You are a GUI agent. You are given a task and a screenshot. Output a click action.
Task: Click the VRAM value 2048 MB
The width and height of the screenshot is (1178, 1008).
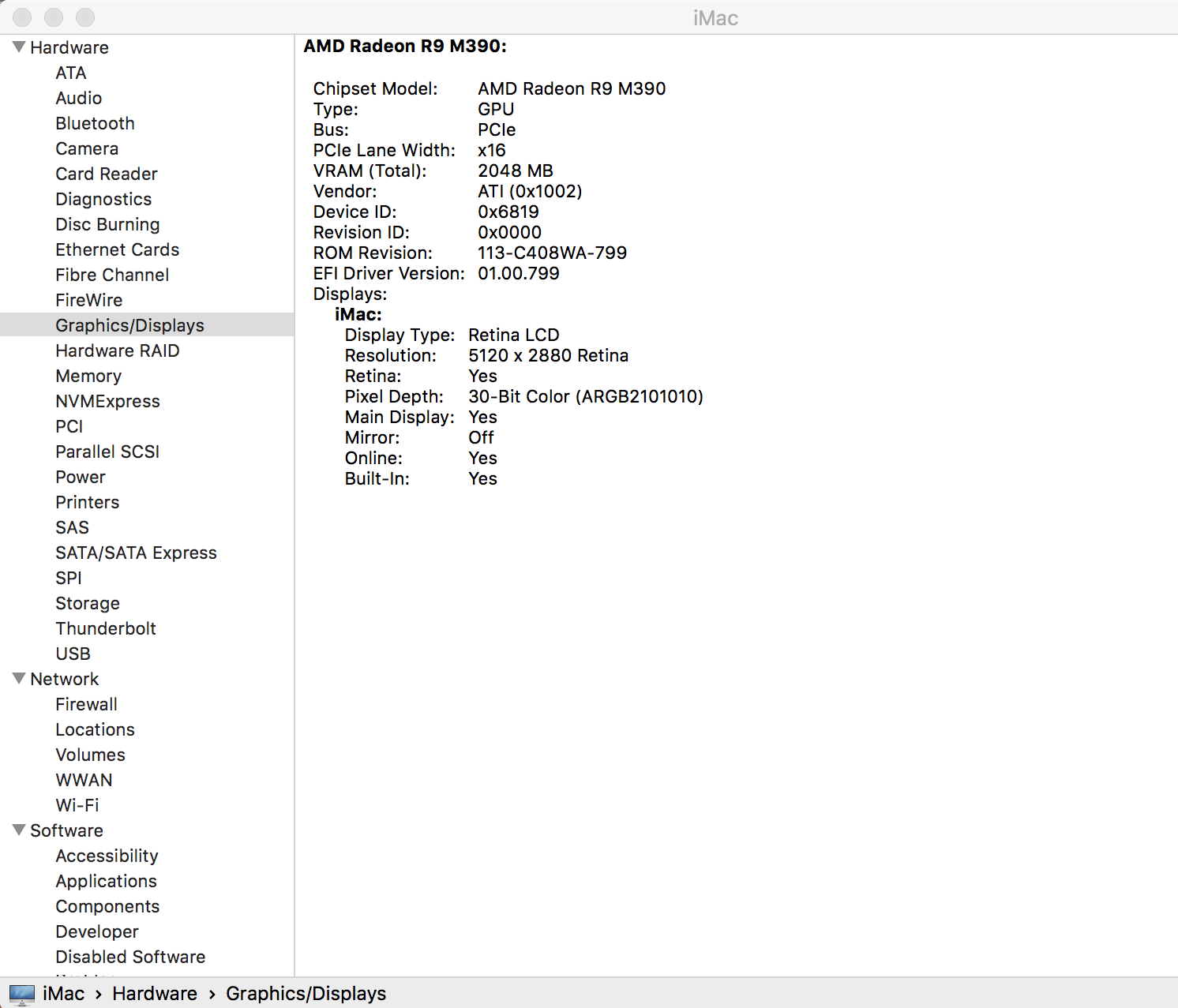pyautogui.click(x=516, y=170)
